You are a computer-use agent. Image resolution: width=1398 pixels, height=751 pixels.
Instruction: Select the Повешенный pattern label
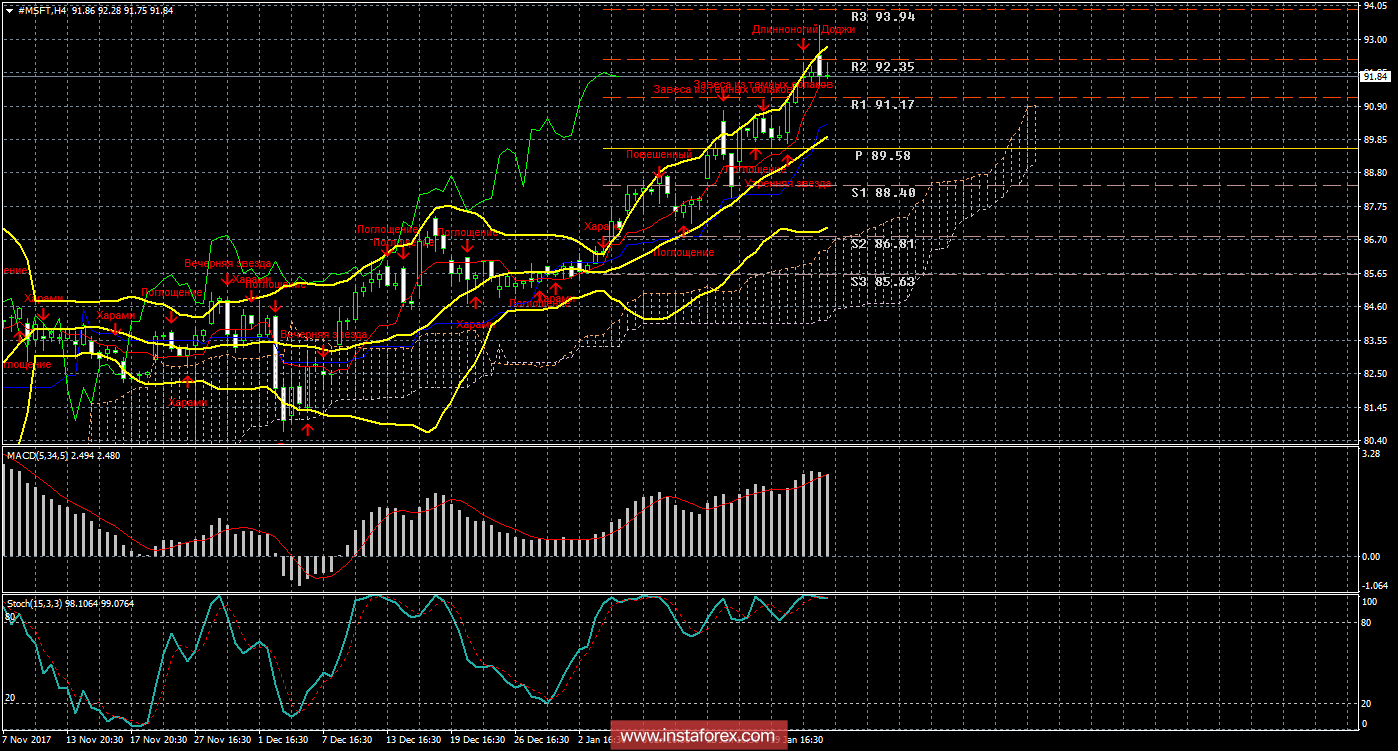tap(659, 155)
